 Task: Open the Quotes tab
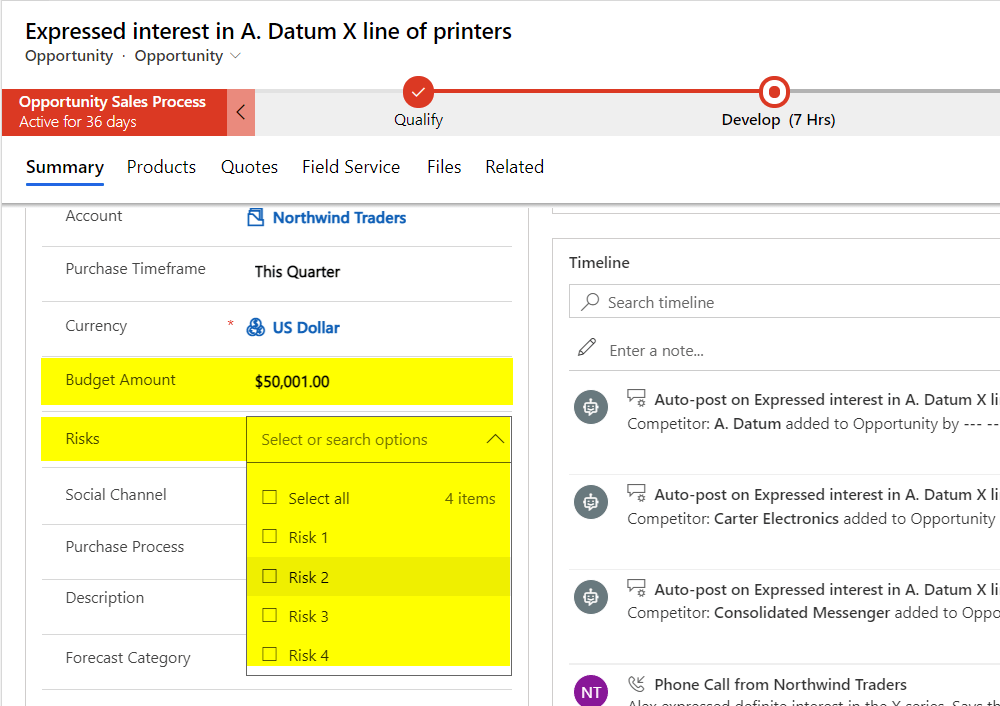[x=249, y=167]
